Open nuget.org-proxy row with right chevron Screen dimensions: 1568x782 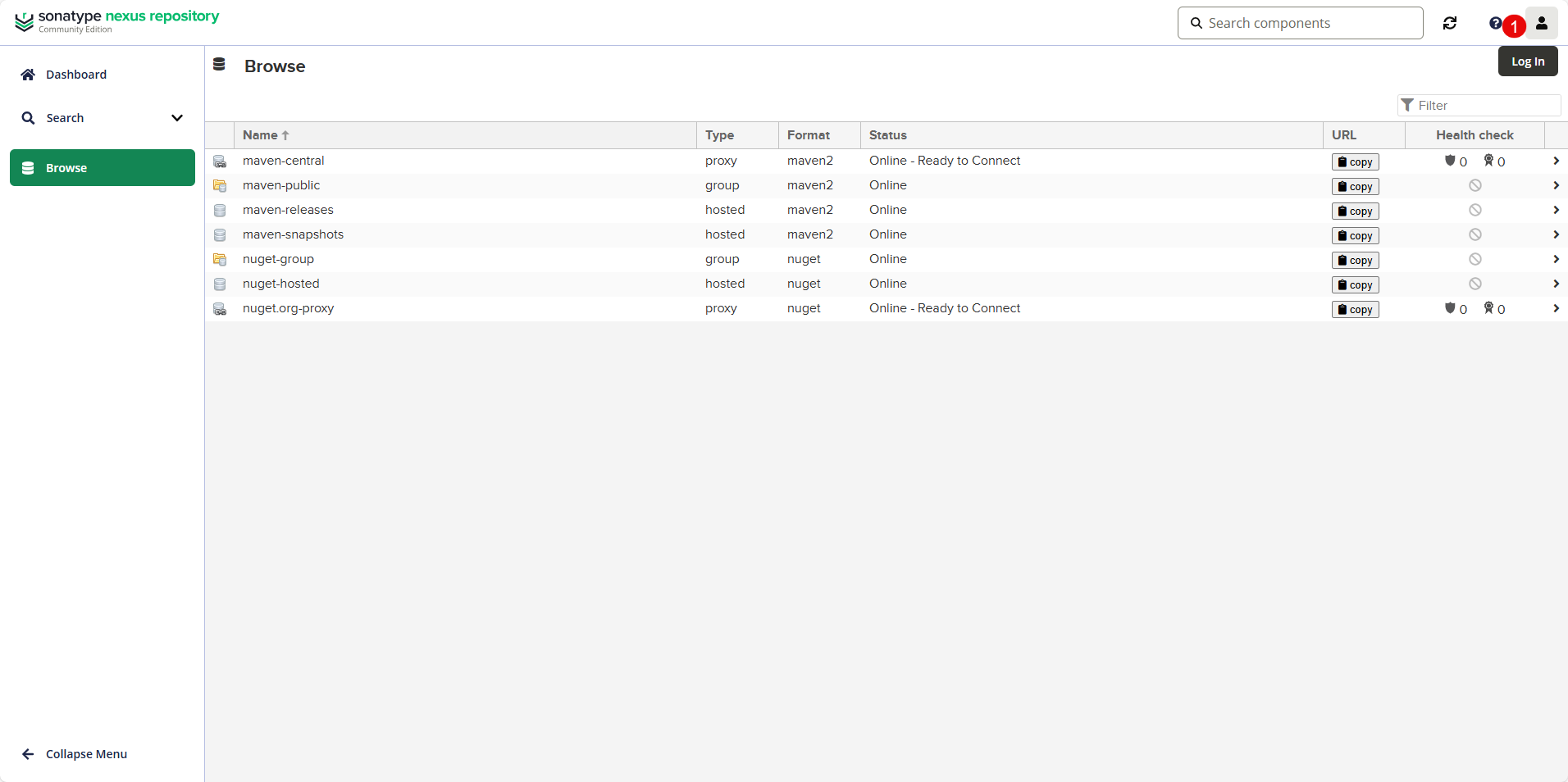(x=1555, y=309)
